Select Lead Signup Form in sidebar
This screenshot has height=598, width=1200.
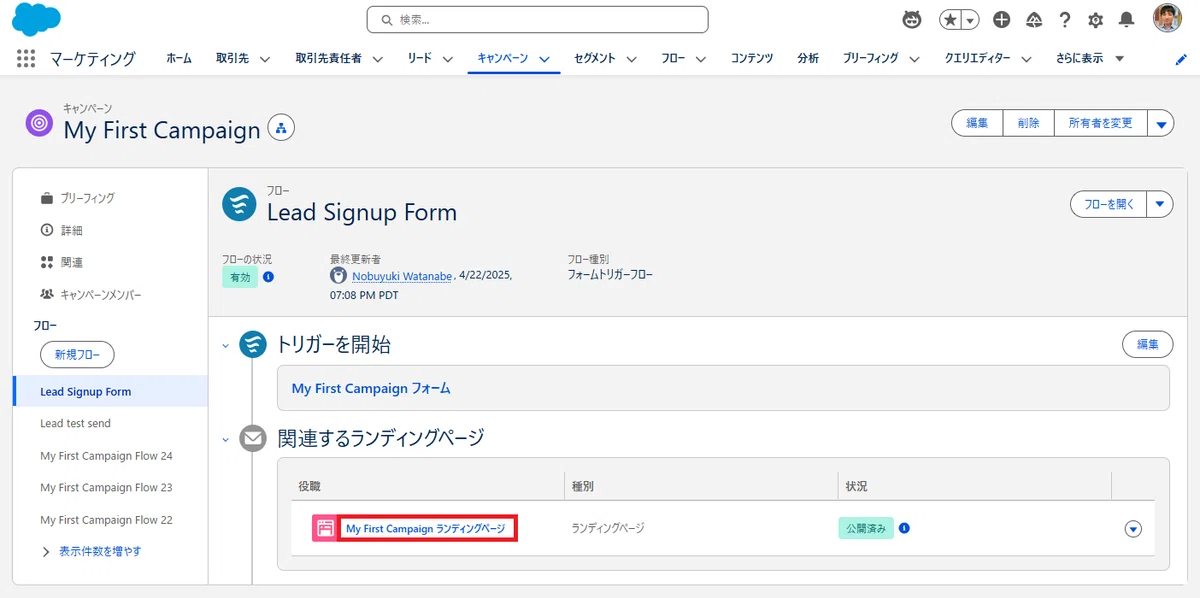pos(110,392)
